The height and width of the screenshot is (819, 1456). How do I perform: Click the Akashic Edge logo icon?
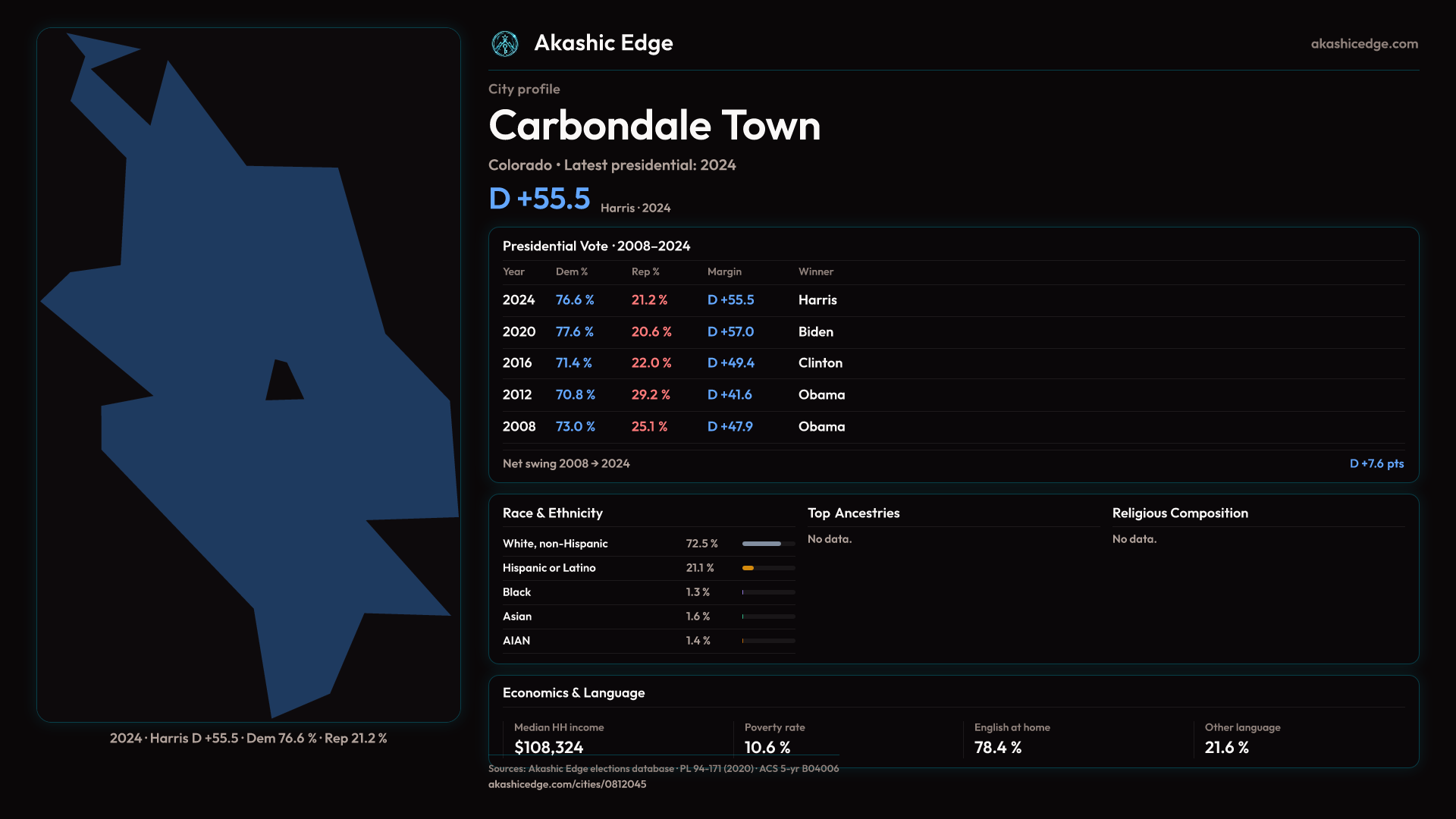tap(504, 44)
